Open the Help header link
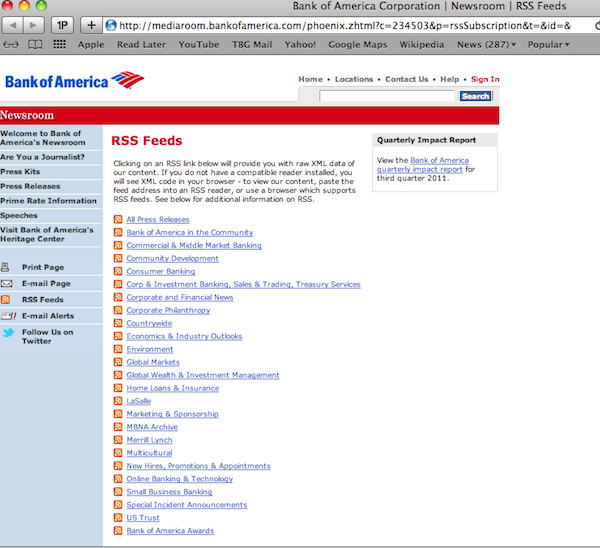The height and width of the screenshot is (548, 600). (x=449, y=79)
